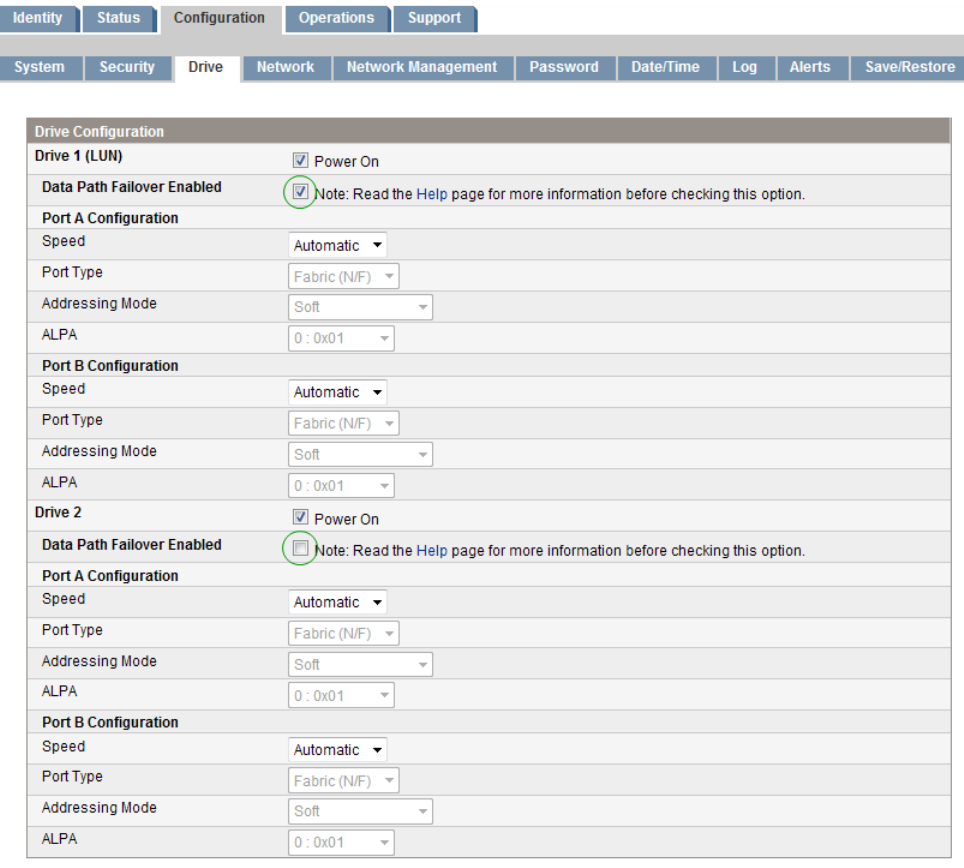Click the Help link in Drive 1 note
Screen dimensions: 964x868
click(431, 194)
